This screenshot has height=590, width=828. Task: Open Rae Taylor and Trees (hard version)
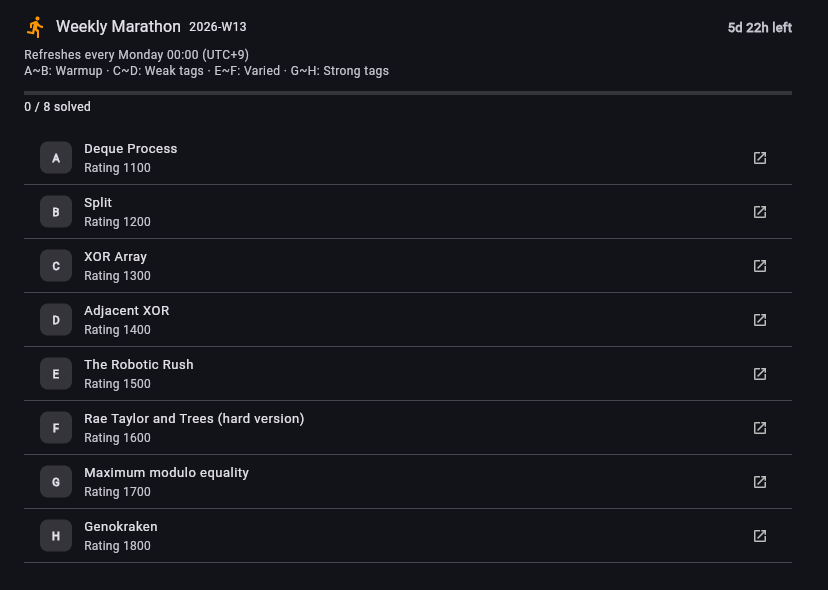click(194, 419)
